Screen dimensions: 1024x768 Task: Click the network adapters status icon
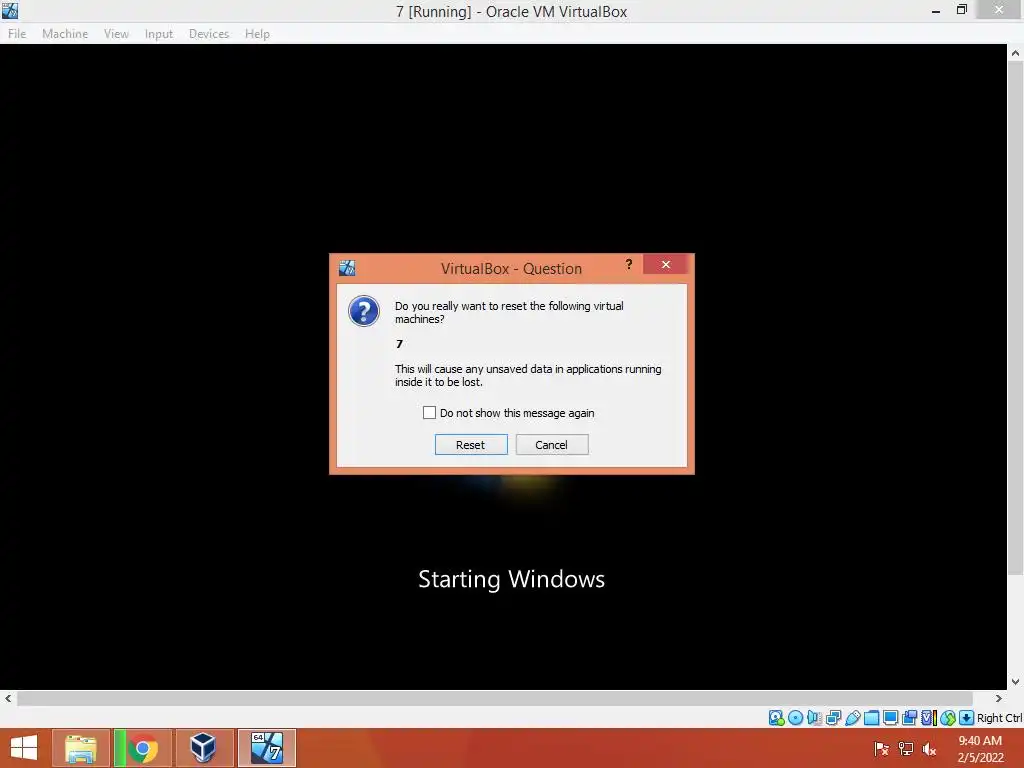point(833,718)
